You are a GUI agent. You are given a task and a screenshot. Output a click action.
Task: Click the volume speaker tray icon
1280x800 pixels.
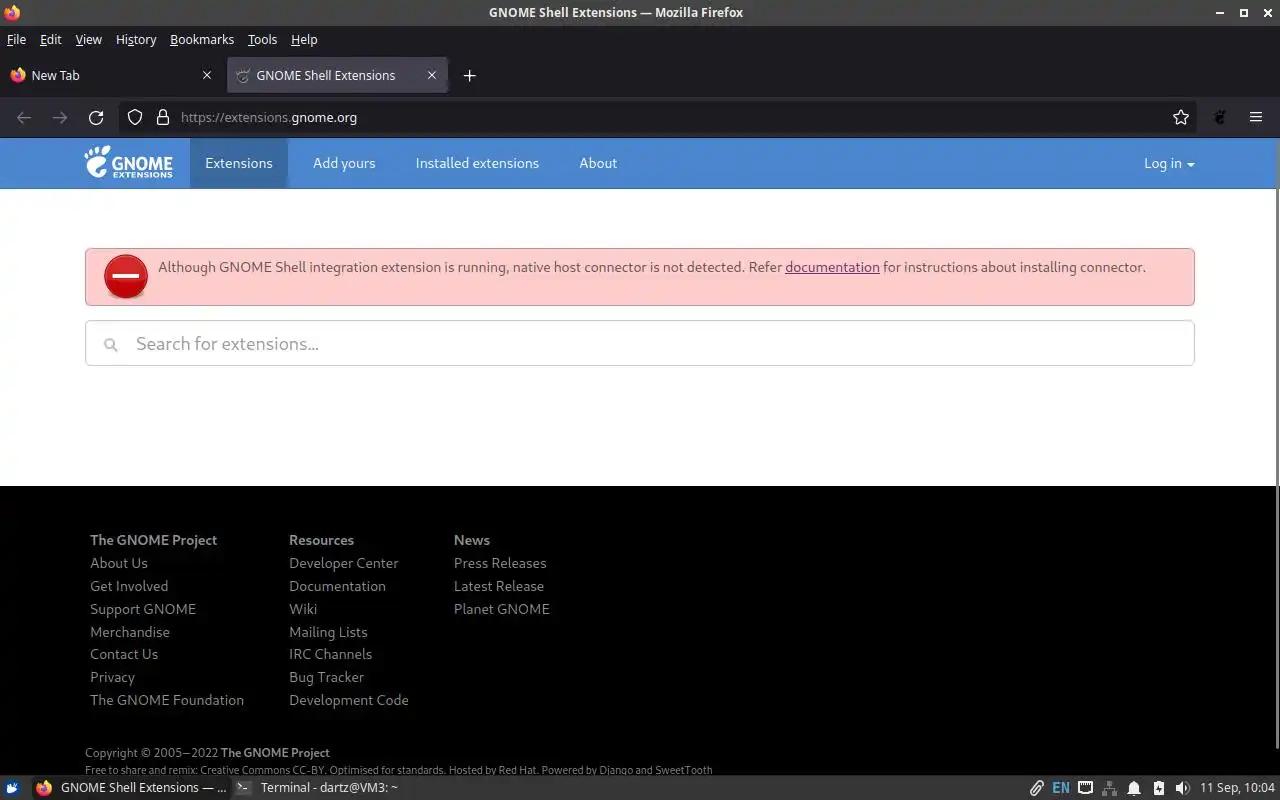point(1183,788)
